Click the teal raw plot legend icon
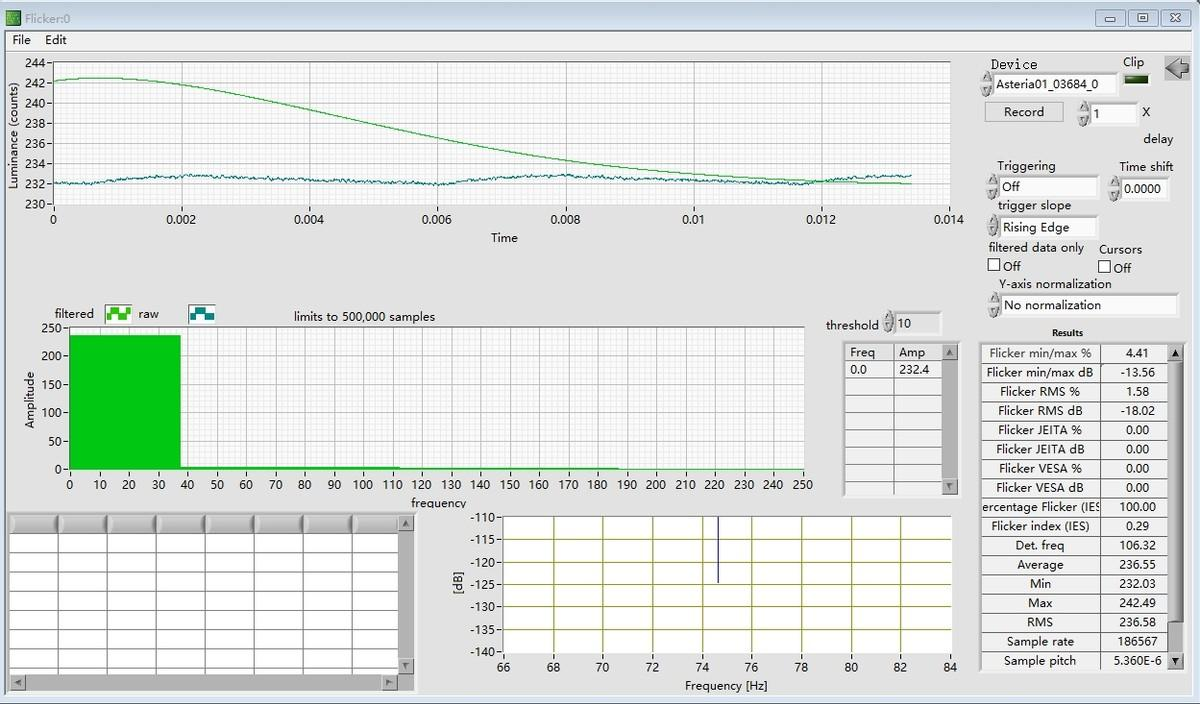Screen dimensions: 1200x704 (x=202, y=314)
